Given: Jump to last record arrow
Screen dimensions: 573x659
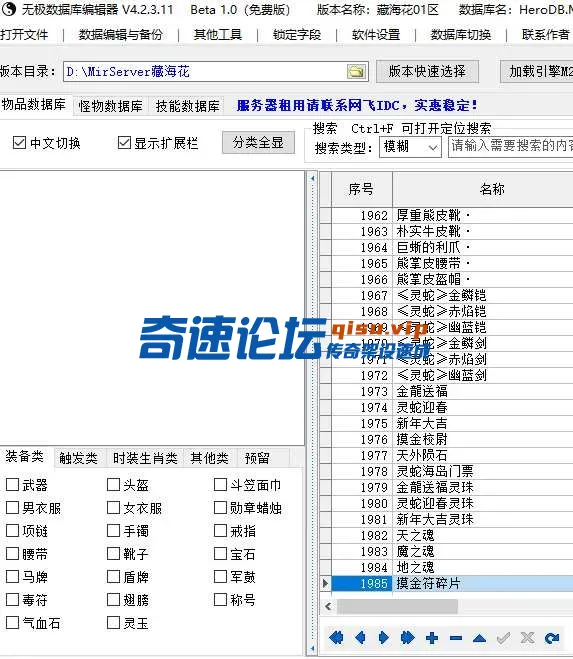Looking at the screenshot, I should 407,638.
